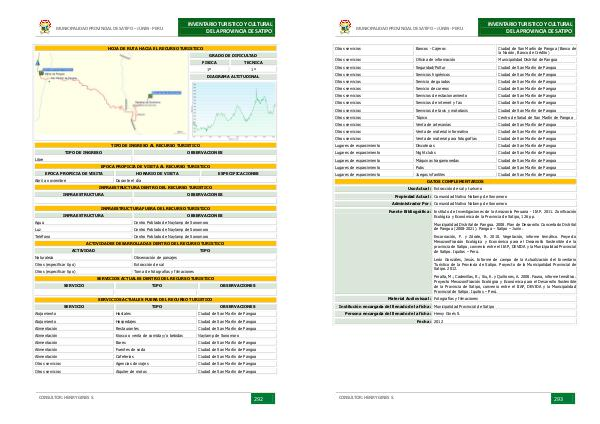Image resolution: width=600 pixels, height=424 pixels.
Task: Click the 'Discotecas' cell
Action: click(455, 145)
